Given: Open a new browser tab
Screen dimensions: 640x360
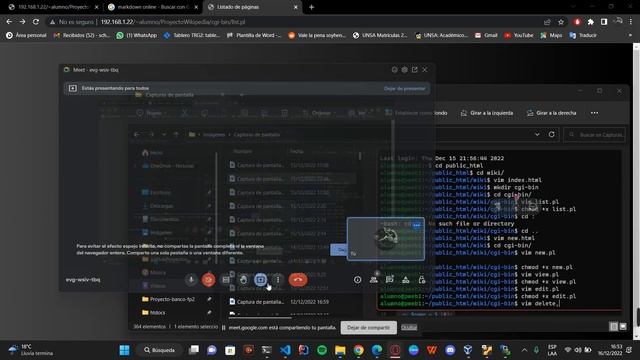Looking at the screenshot, I should click(311, 7).
